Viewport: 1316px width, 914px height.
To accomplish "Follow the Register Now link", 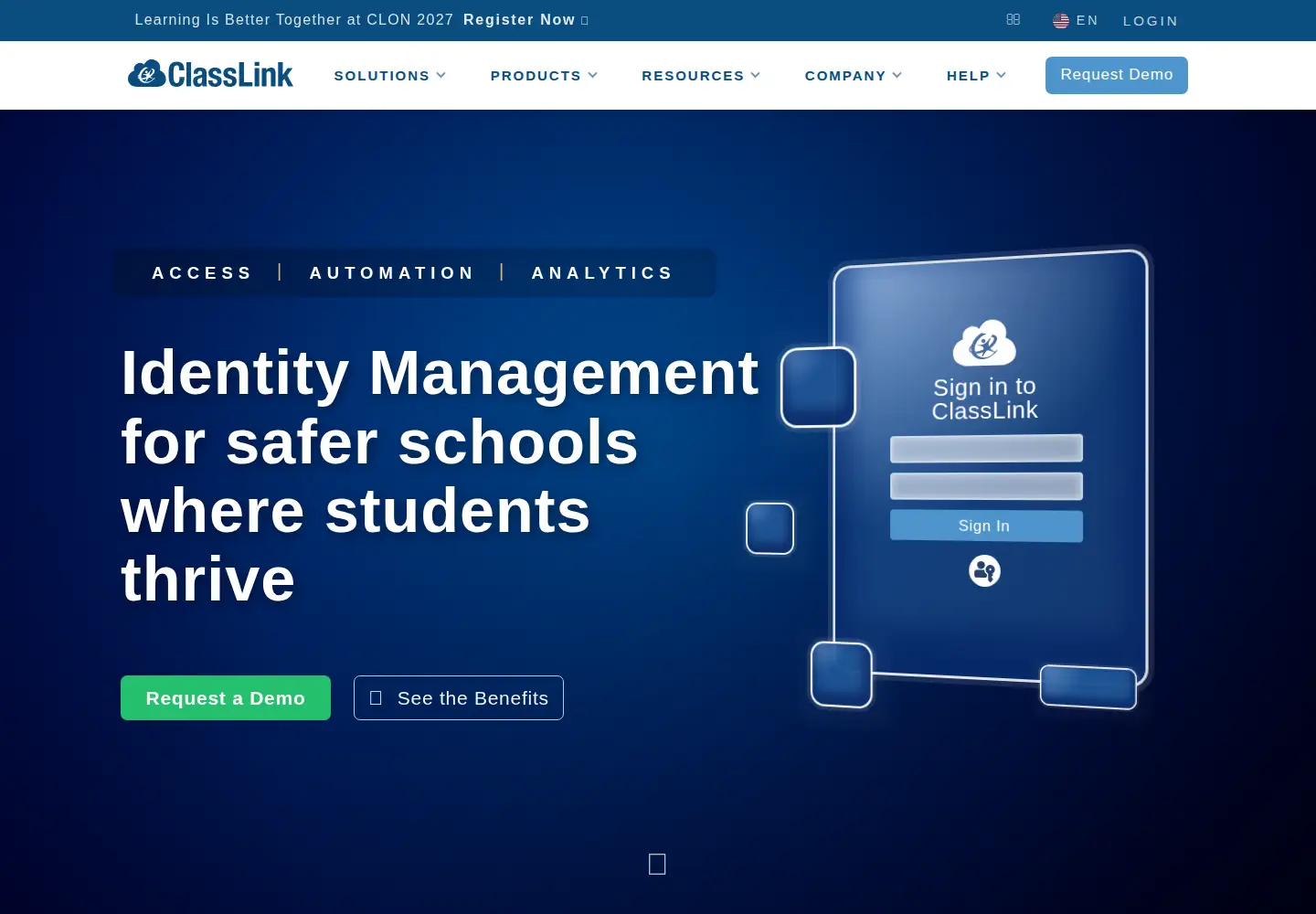I will (525, 20).
